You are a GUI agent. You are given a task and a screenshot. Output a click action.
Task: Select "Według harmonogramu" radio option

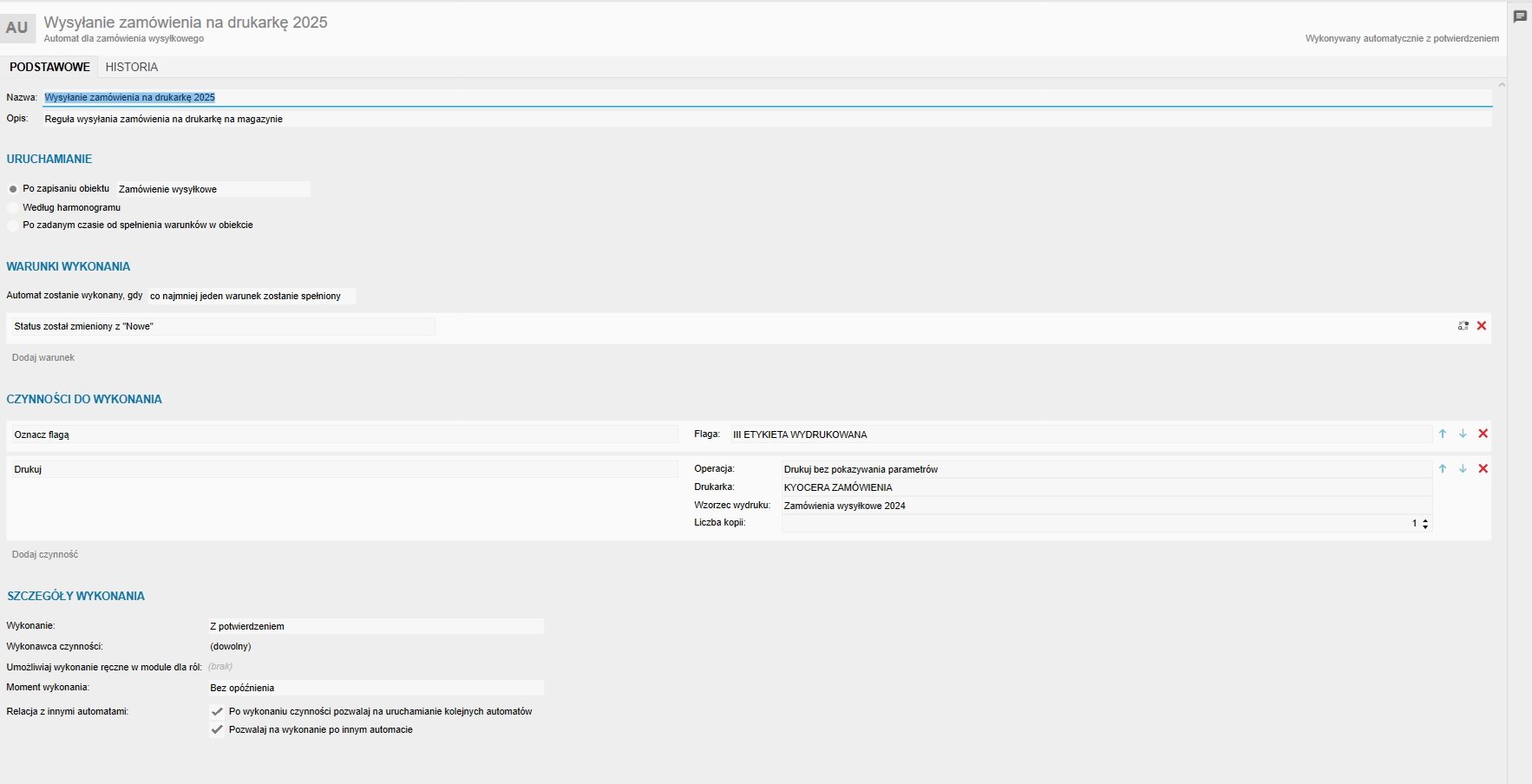coord(13,208)
